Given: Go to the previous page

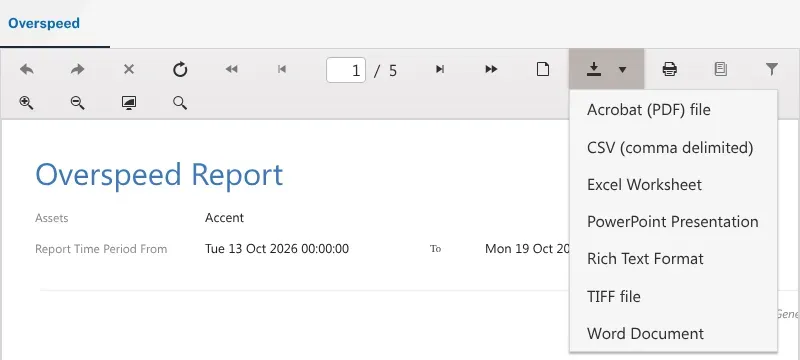Looking at the screenshot, I should (282, 69).
